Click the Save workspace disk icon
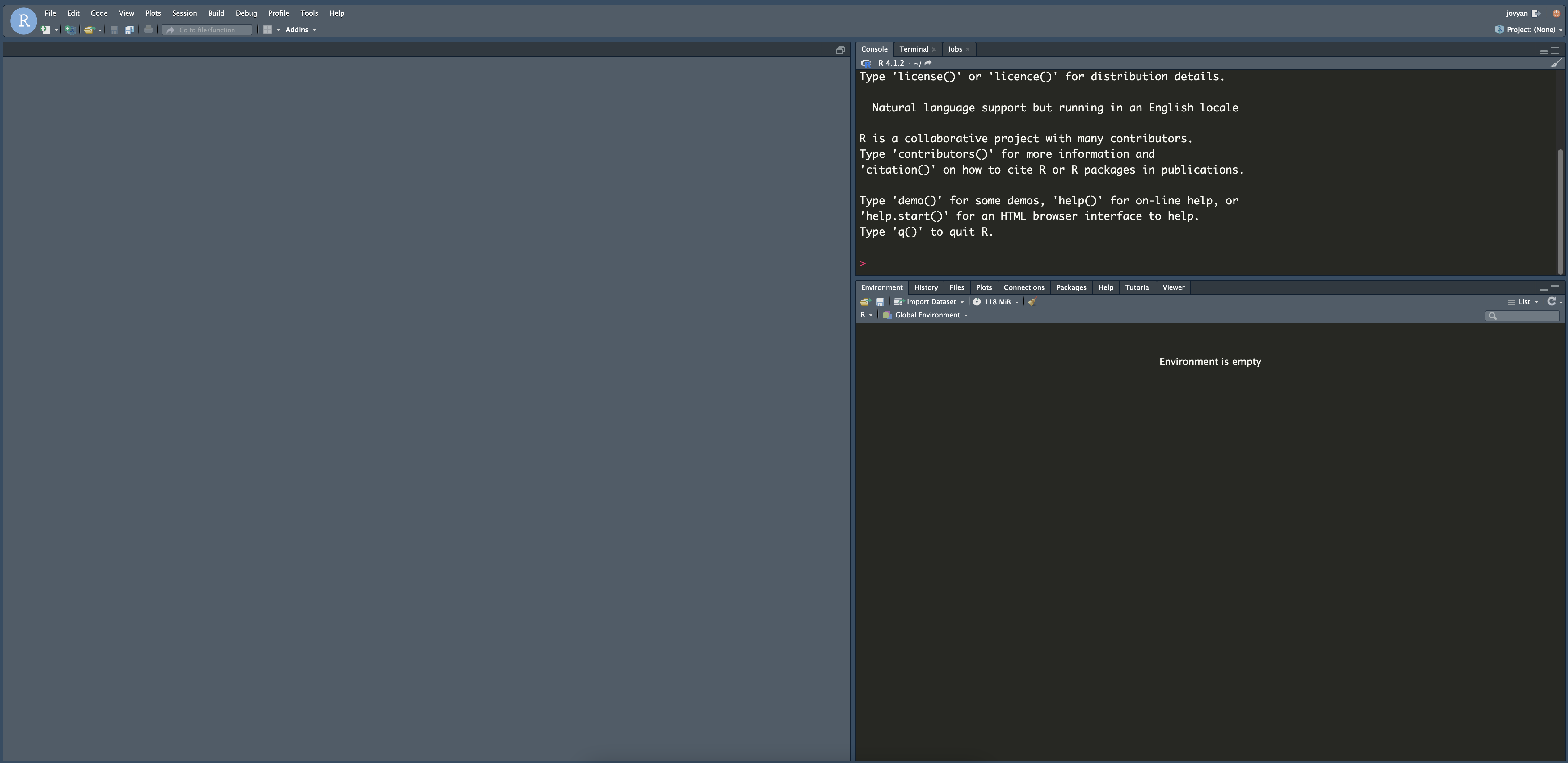 [x=880, y=302]
